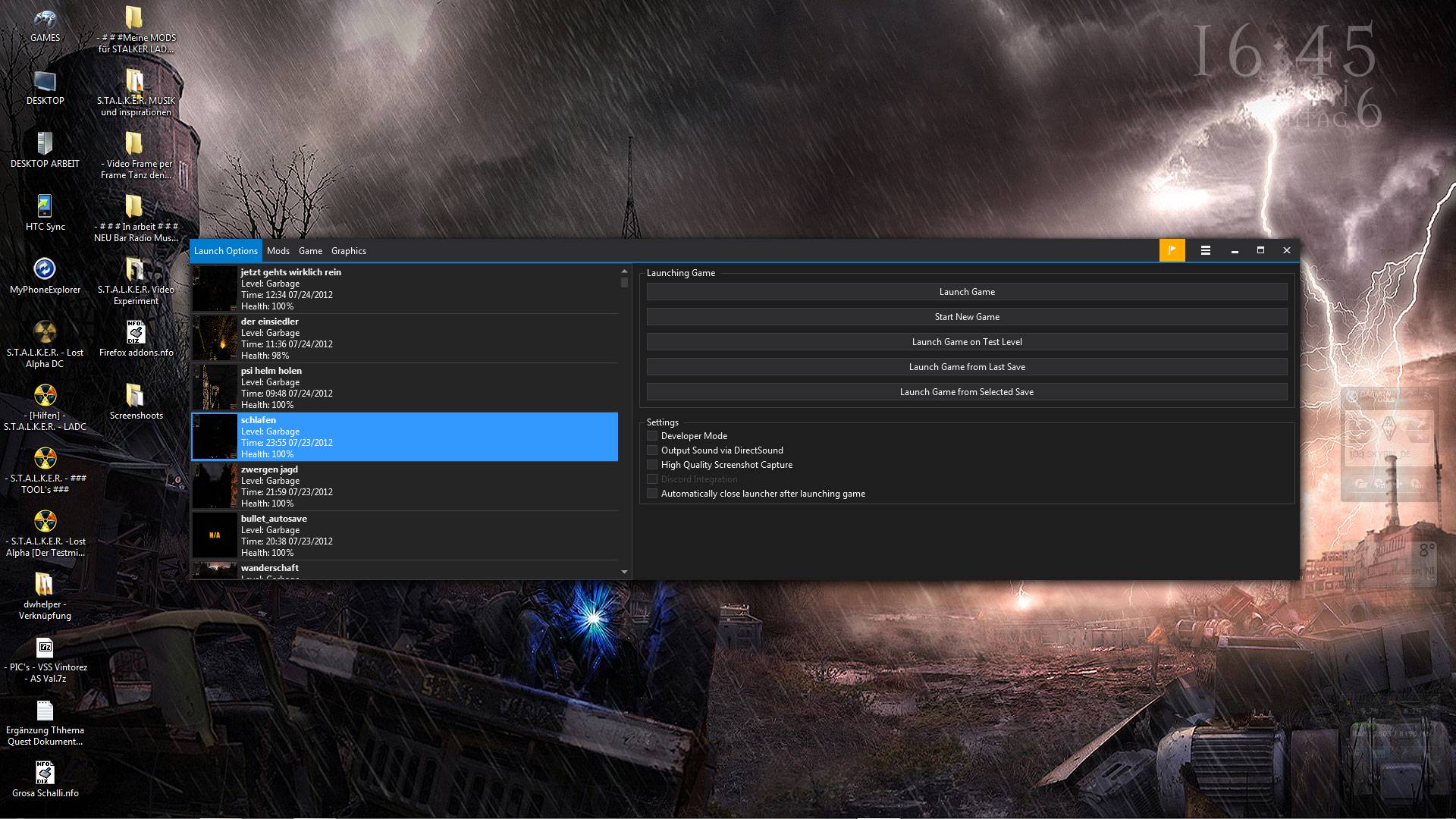The image size is (1456, 819).
Task: Enable the Developer Mode checkbox
Action: [x=652, y=436]
